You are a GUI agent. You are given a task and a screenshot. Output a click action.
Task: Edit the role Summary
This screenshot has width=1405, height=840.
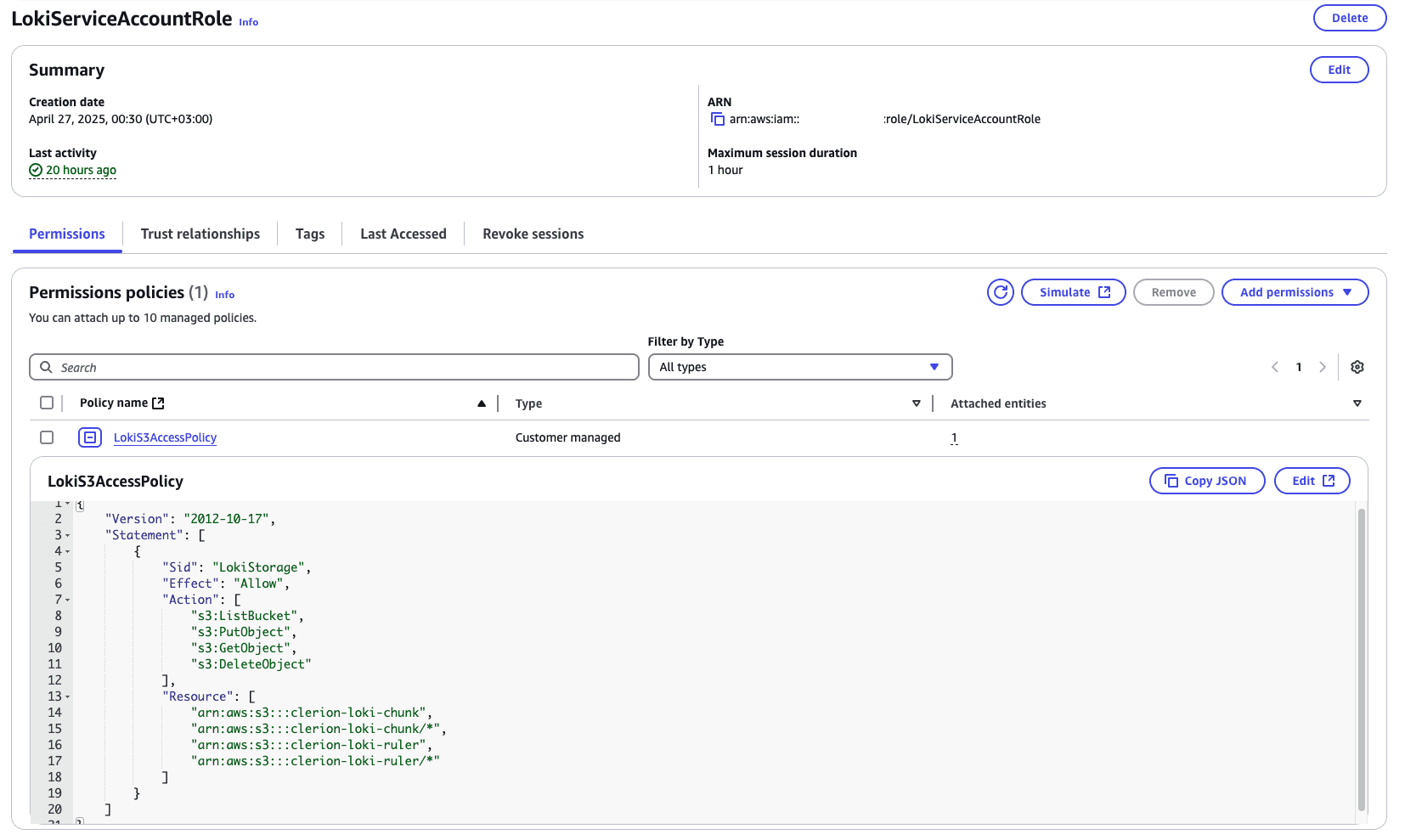coord(1339,70)
